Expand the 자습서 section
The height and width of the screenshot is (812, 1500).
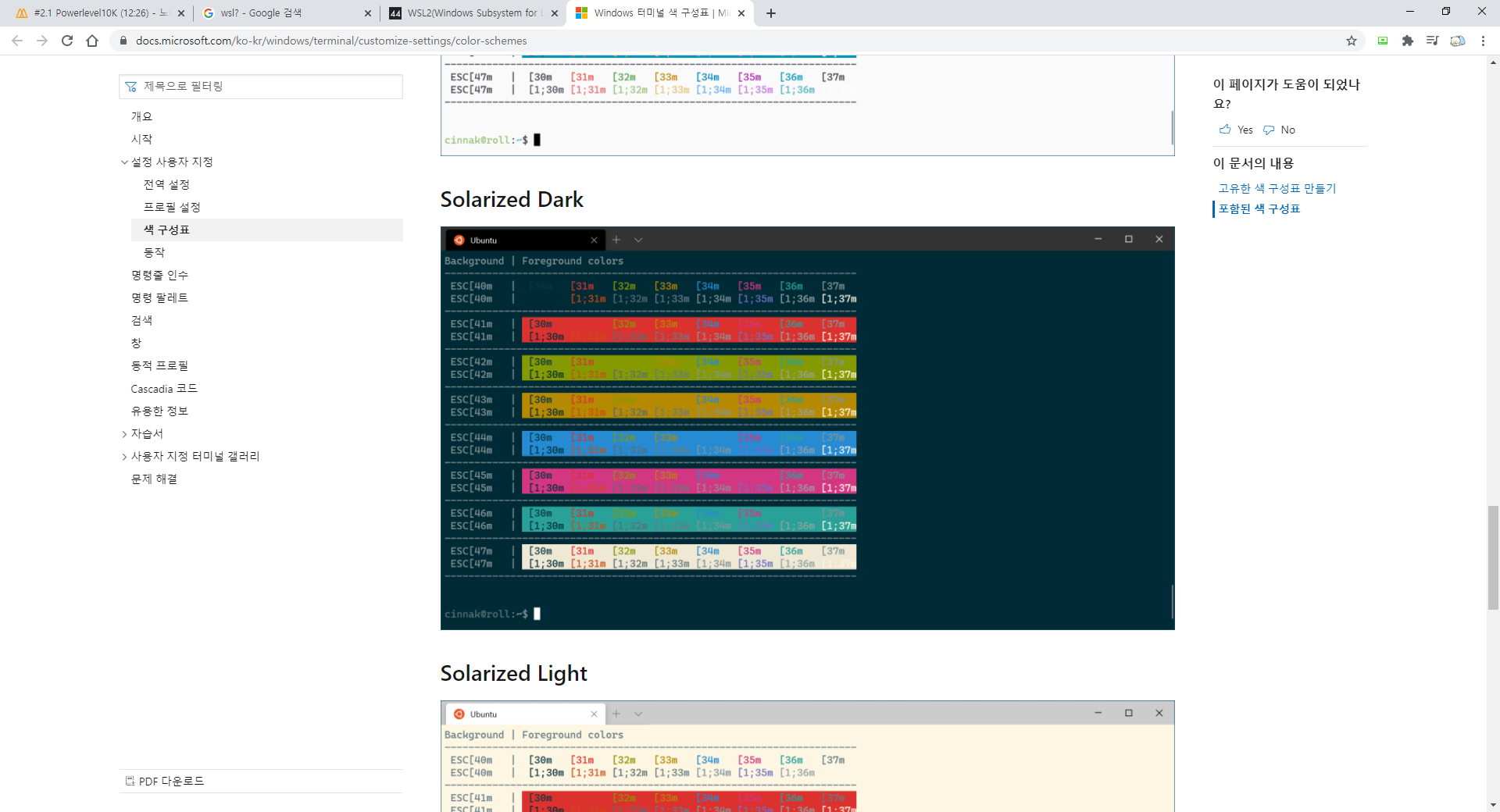pyautogui.click(x=123, y=434)
